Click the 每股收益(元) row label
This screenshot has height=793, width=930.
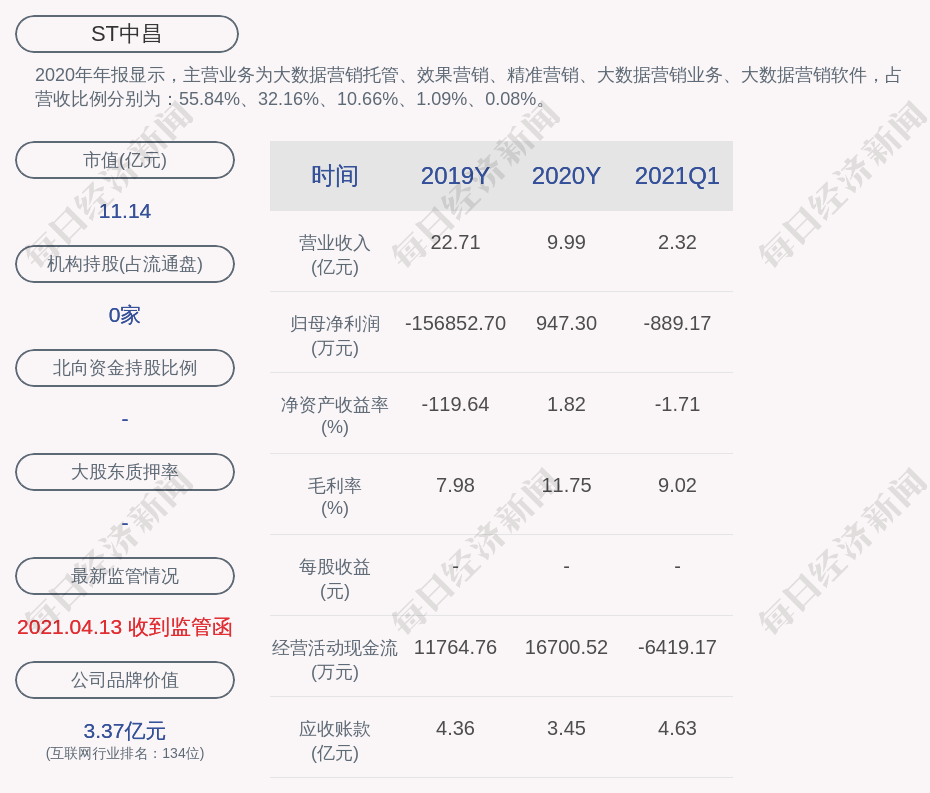tap(335, 579)
